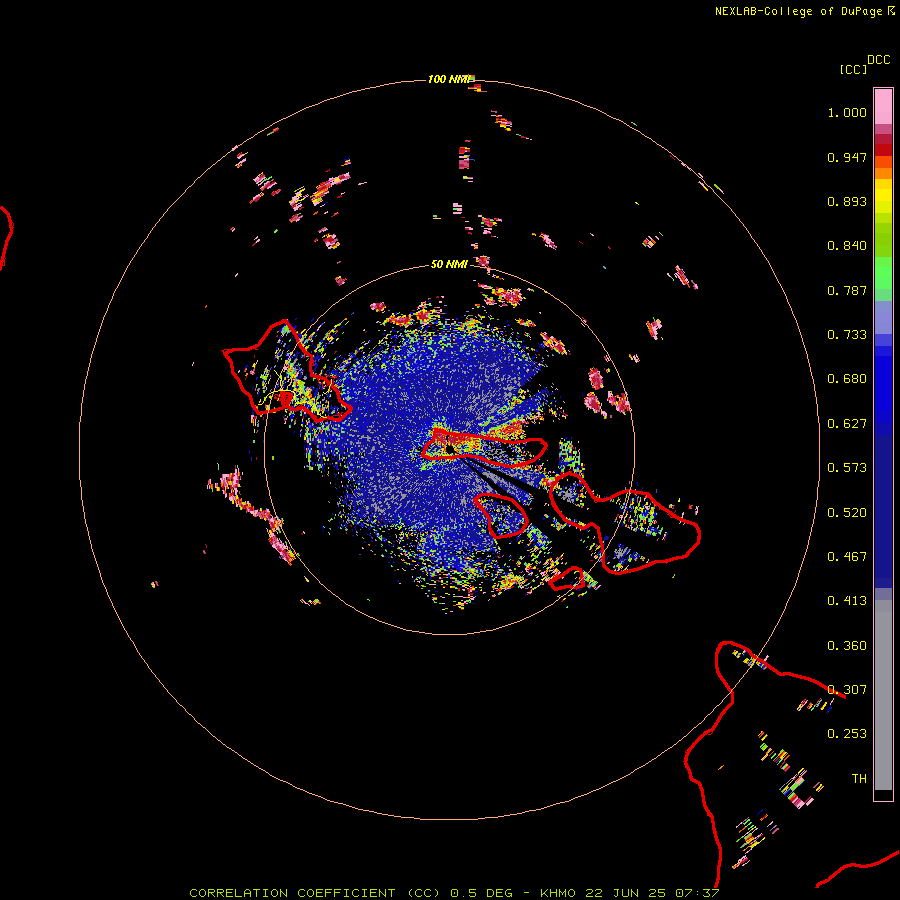Click the pink color band near 1.000
900x900 pixels.
(883, 107)
